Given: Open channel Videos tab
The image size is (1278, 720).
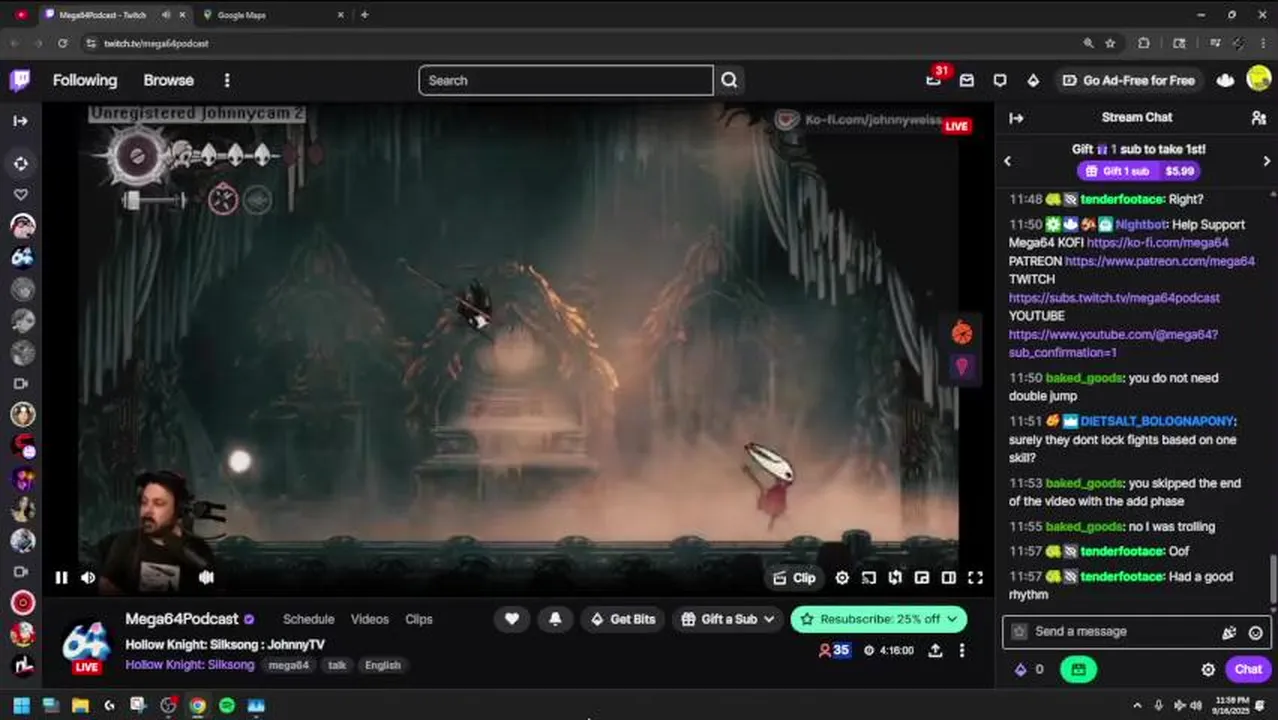Looking at the screenshot, I should pos(369,619).
